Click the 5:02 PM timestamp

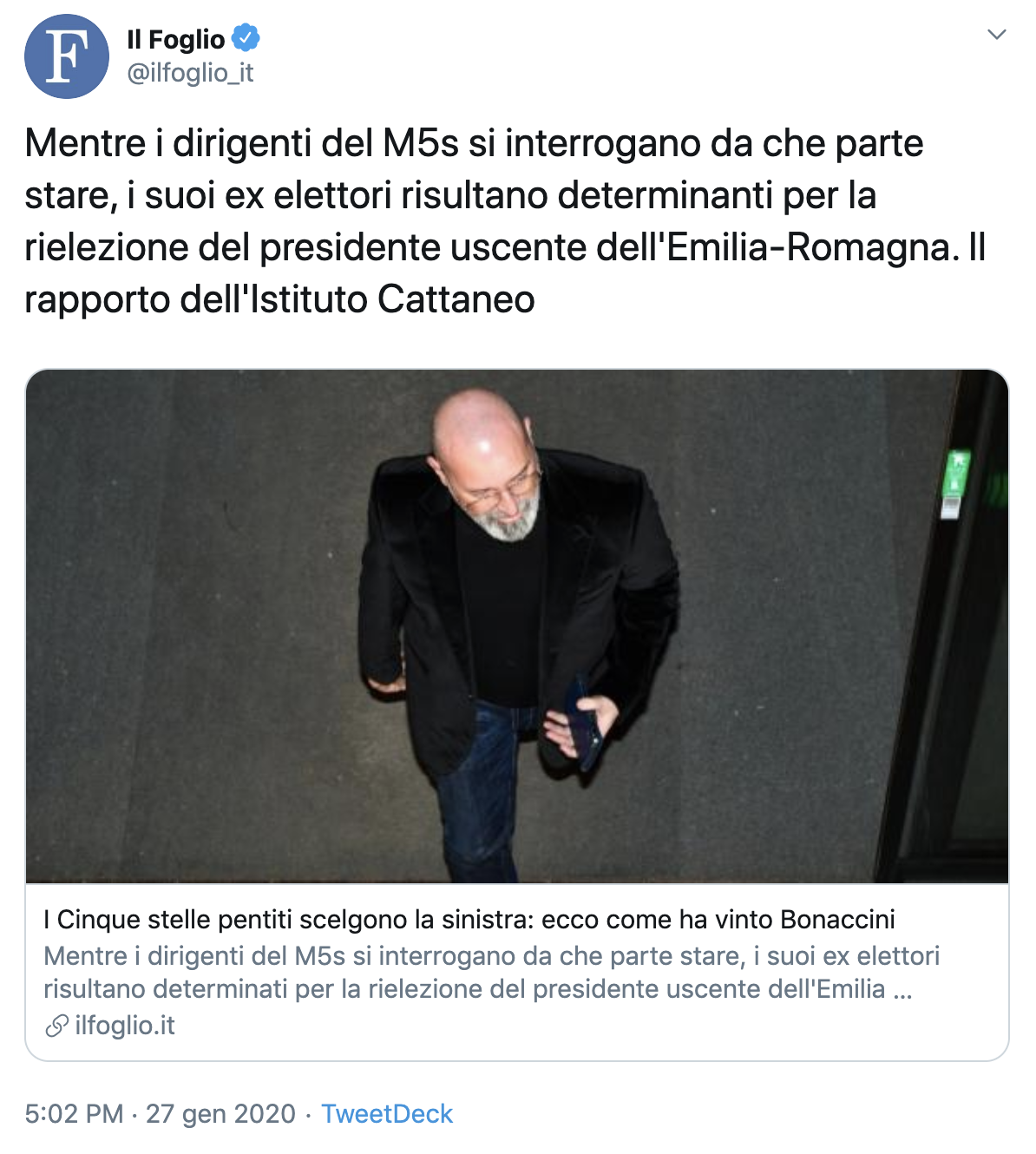tap(74, 1113)
